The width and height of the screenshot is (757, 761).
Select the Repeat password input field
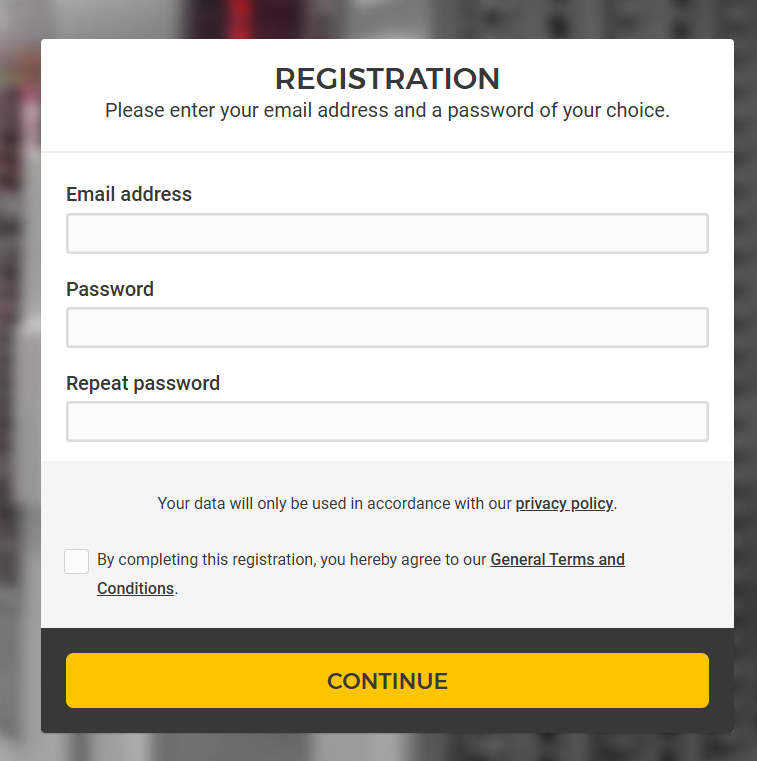[387, 422]
